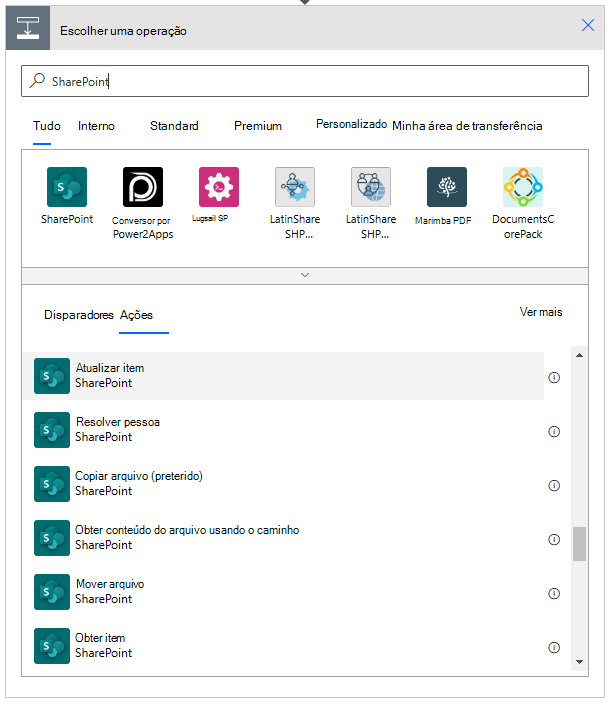
Task: Click the search field containing SharePoint
Action: [305, 81]
